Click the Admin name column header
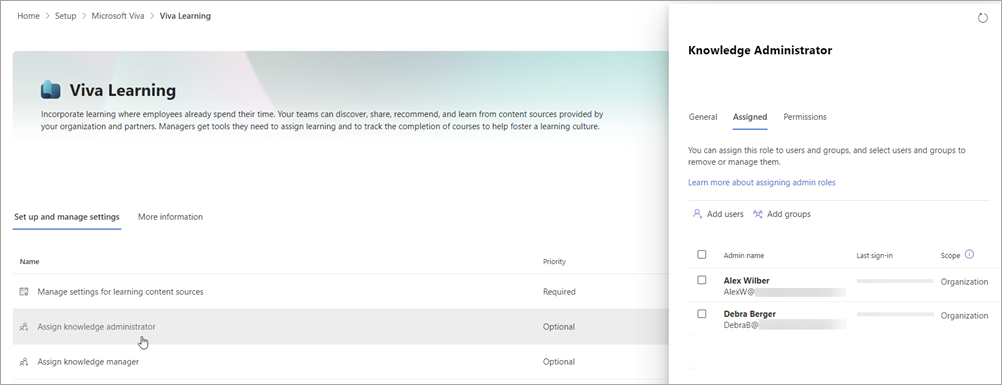The width and height of the screenshot is (1002, 385). (744, 255)
